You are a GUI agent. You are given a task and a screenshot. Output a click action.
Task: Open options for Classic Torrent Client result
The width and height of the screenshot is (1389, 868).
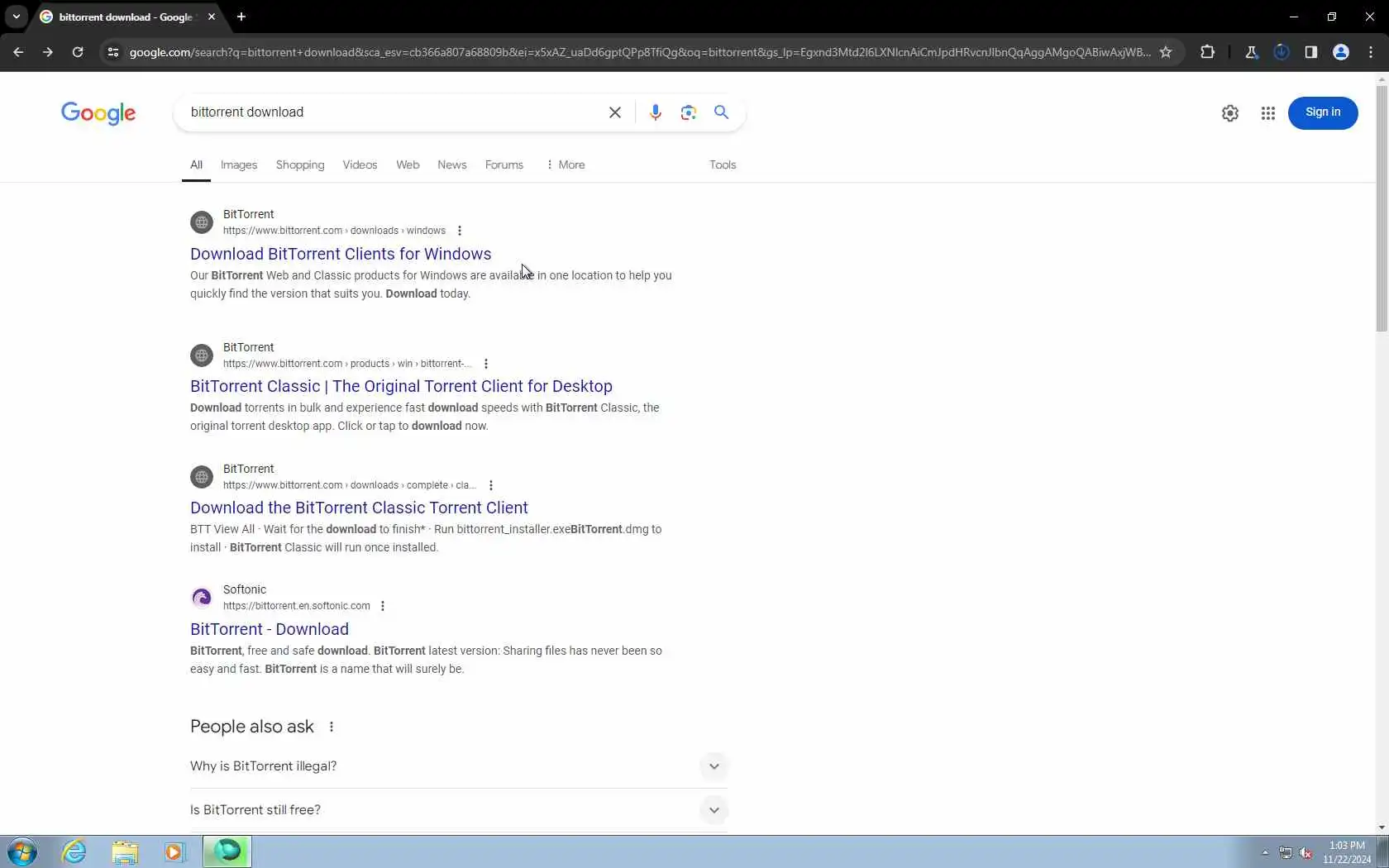pyautogui.click(x=491, y=485)
